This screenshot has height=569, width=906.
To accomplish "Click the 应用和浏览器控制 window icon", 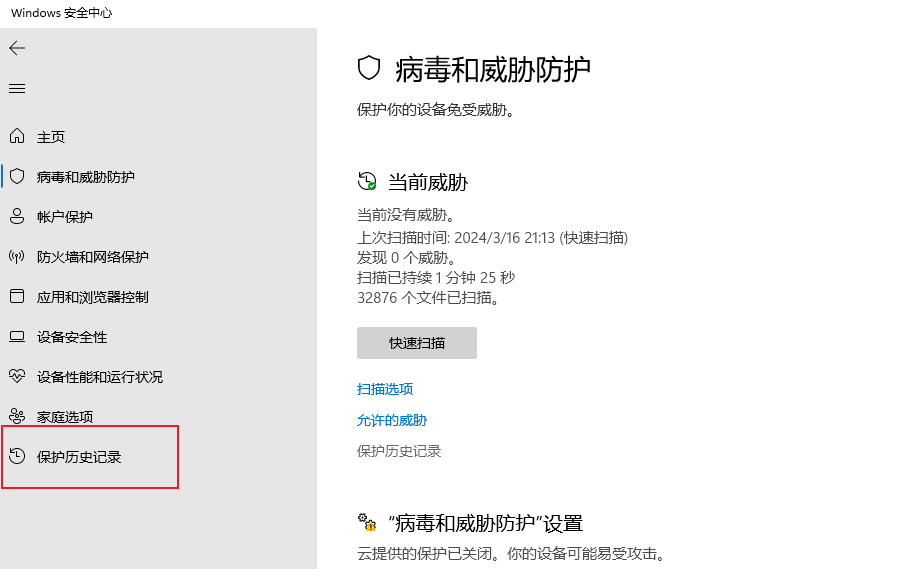I will tap(17, 296).
